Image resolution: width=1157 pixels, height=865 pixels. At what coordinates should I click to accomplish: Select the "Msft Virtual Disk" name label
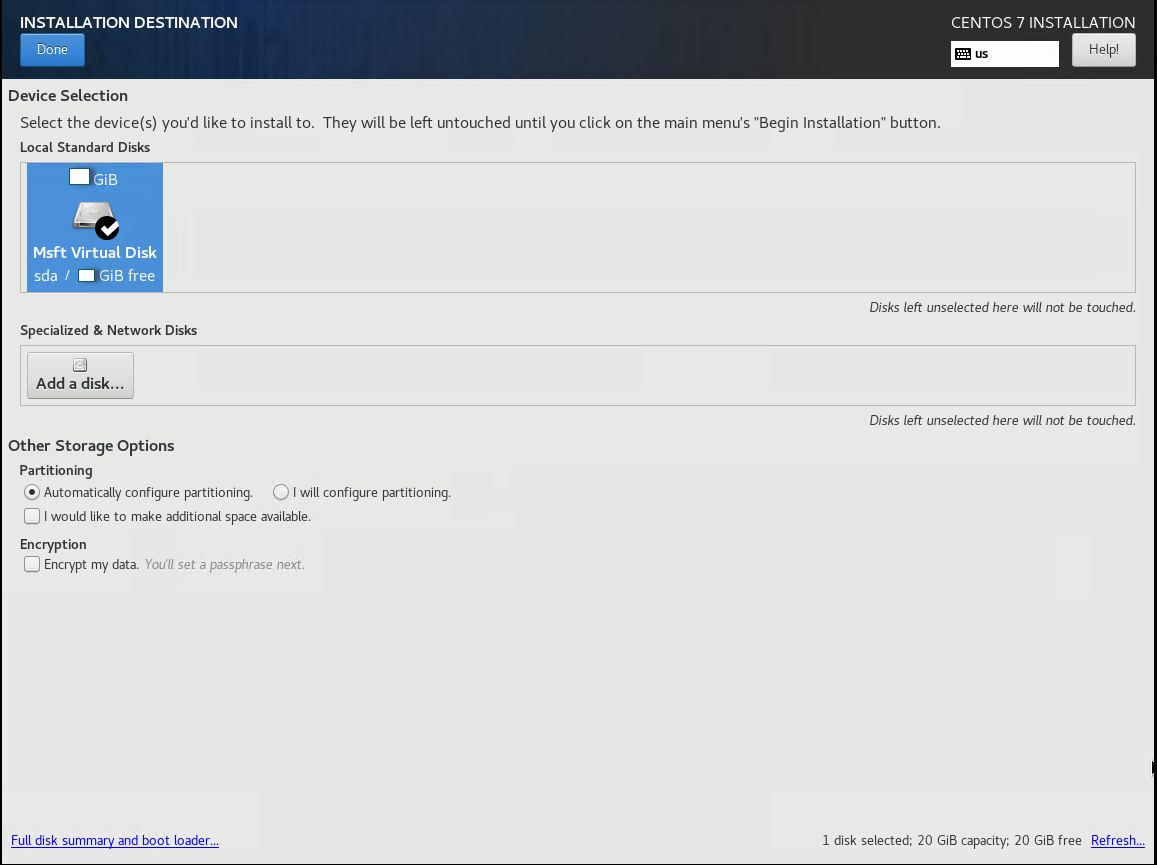point(95,253)
